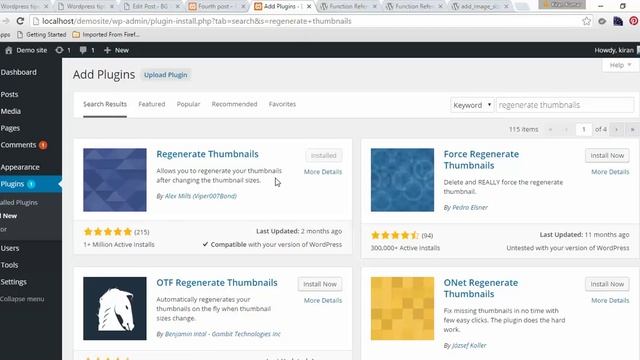Select the Popular tab
Image resolution: width=640 pixels, height=360 pixels.
tap(188, 104)
